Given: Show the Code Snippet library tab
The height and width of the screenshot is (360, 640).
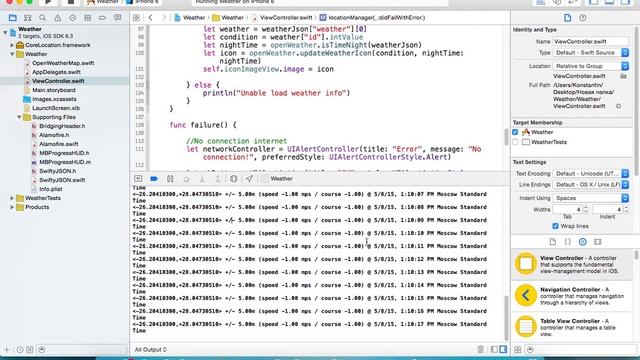Looking at the screenshot, I should click(x=567, y=242).
